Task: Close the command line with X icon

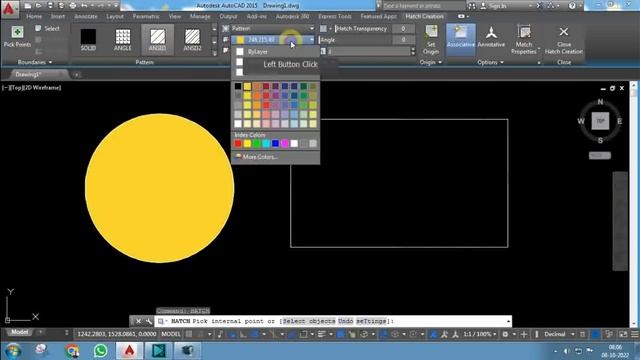Action: 138,321
